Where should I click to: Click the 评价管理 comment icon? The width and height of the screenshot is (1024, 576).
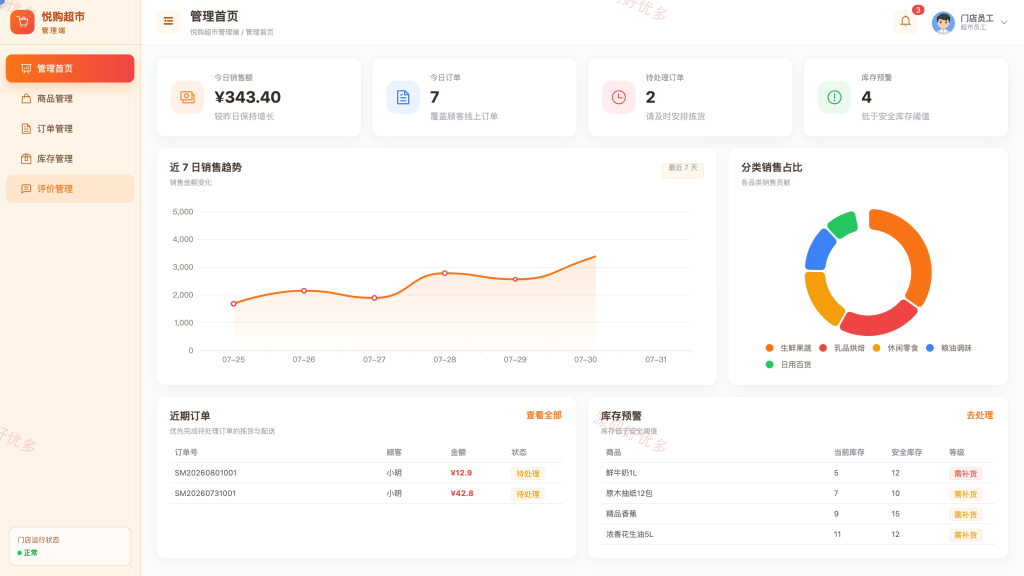click(26, 189)
